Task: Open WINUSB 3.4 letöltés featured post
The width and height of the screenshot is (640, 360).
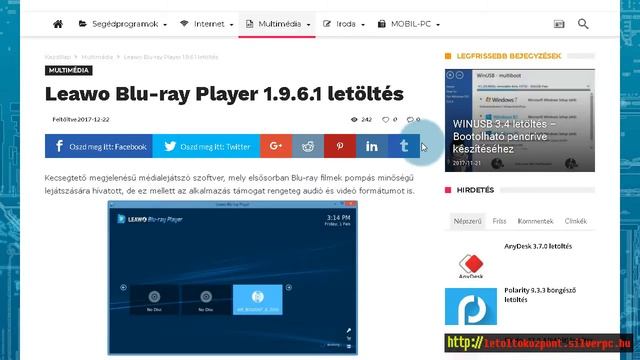Action: pyautogui.click(x=520, y=120)
